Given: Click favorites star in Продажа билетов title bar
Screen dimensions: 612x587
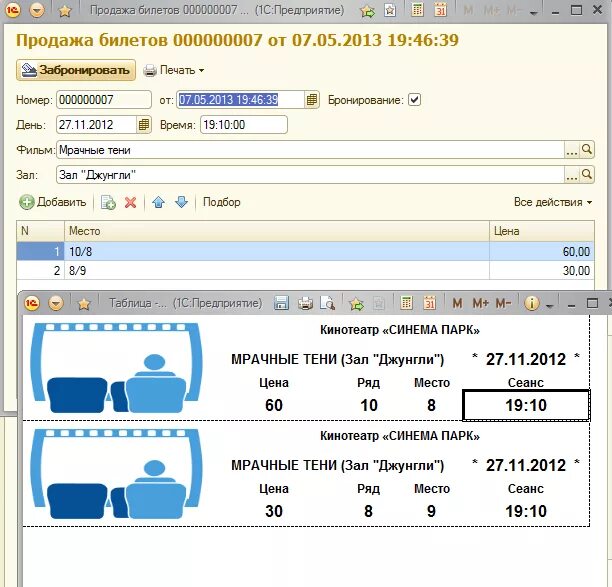Looking at the screenshot, I should pos(65,11).
